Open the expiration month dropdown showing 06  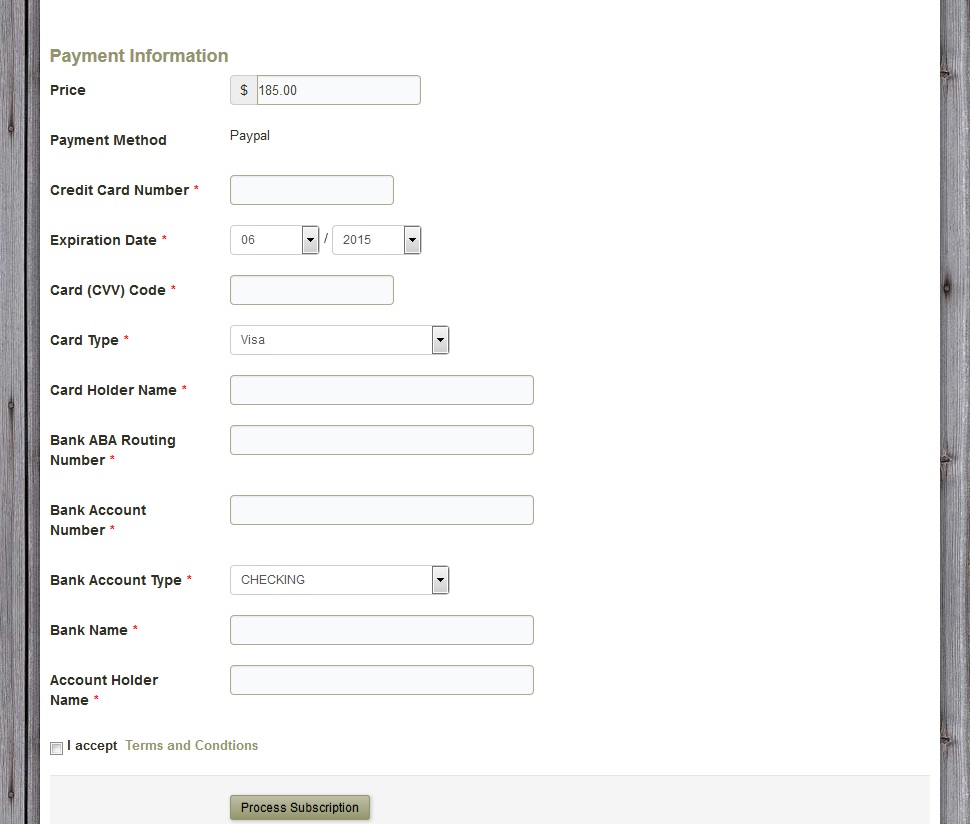point(274,240)
